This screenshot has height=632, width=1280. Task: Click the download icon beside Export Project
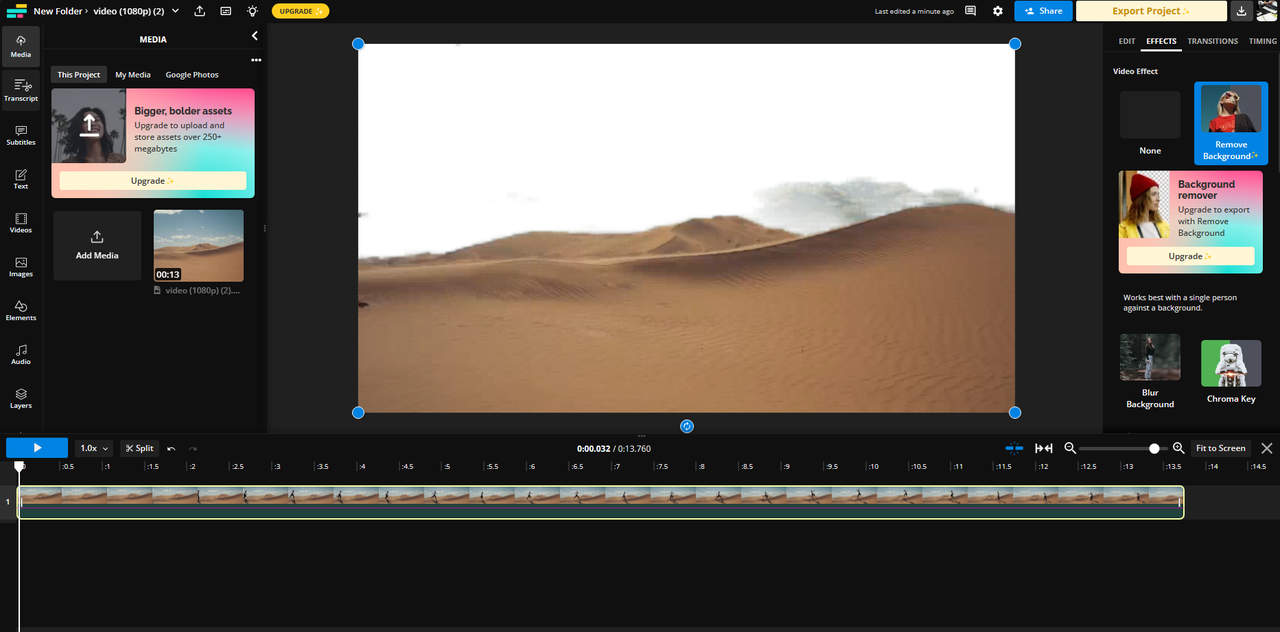(1241, 11)
